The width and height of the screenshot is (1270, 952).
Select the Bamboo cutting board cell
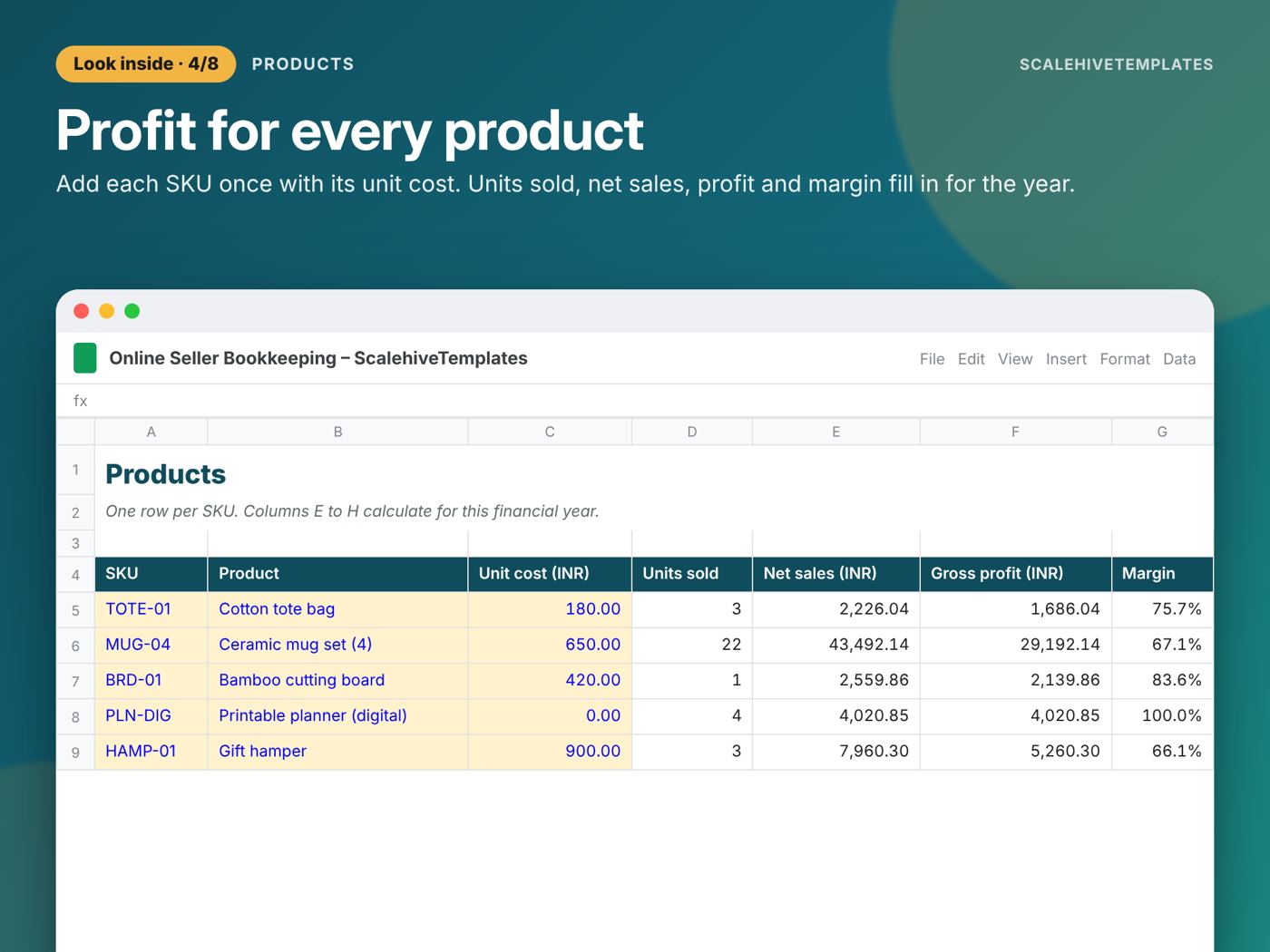coord(338,680)
